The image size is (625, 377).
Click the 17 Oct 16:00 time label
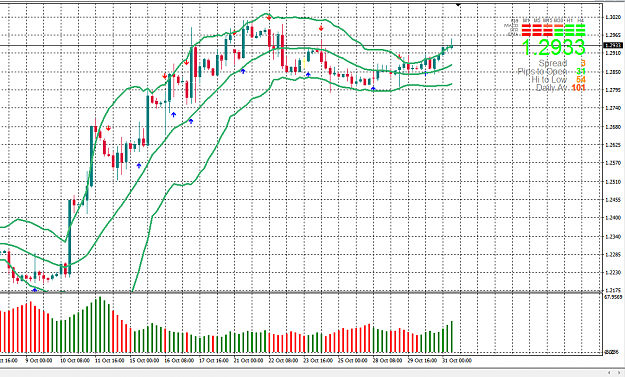pos(214,361)
